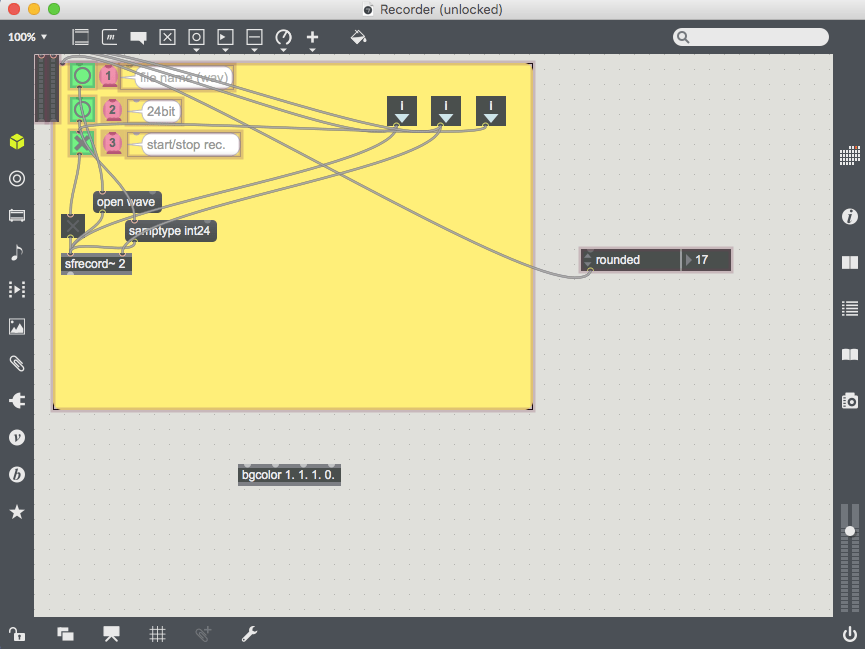Click the paint bucket Format icon
This screenshot has width=865, height=649.
[358, 38]
